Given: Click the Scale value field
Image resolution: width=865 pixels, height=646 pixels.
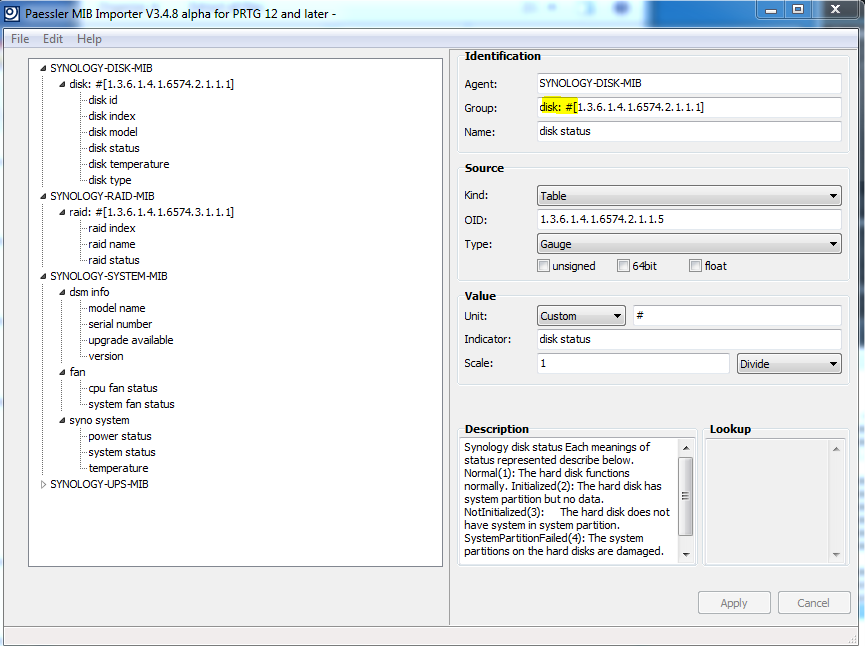Looking at the screenshot, I should pos(633,364).
